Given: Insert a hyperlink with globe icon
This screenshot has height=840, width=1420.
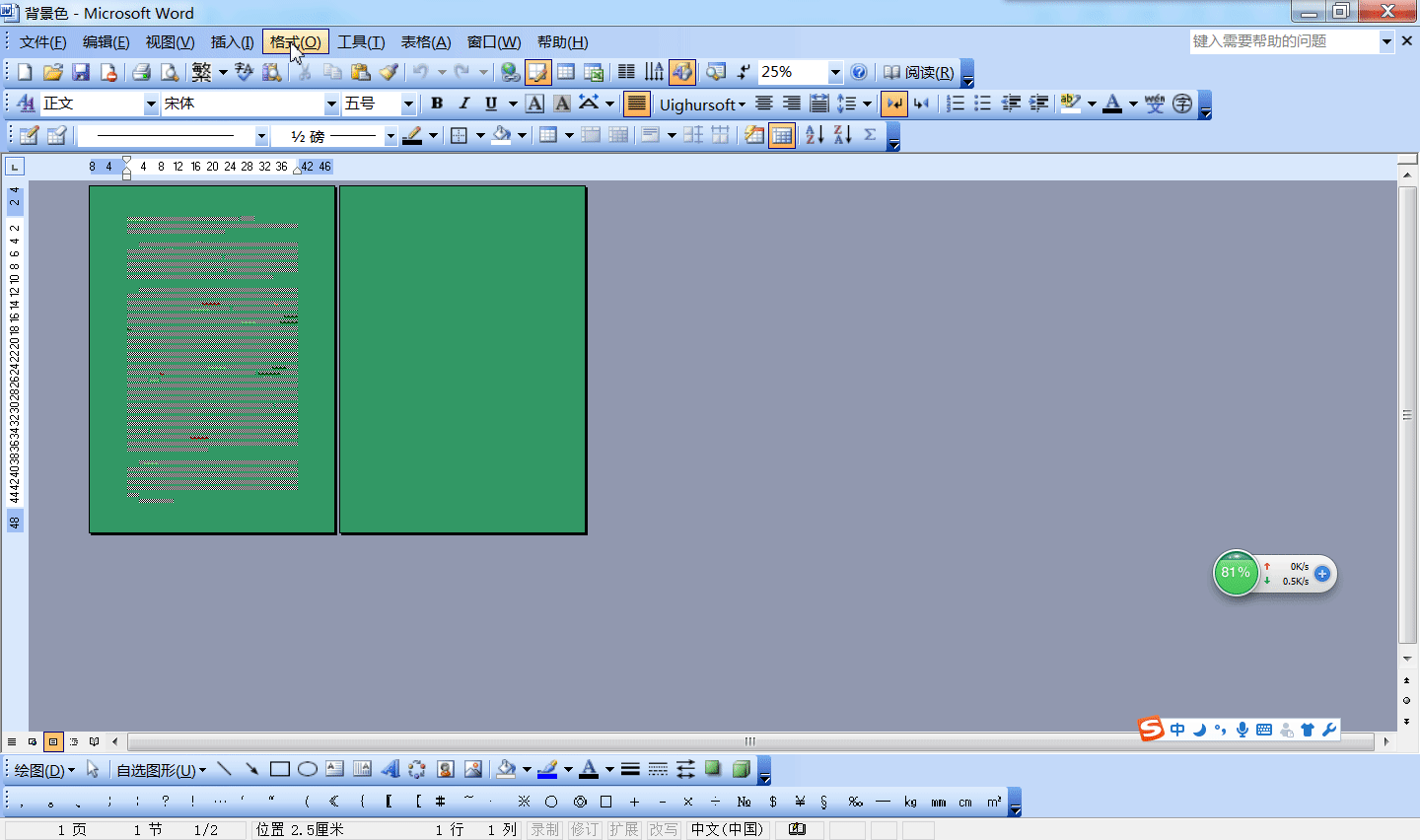Looking at the screenshot, I should [x=510, y=72].
